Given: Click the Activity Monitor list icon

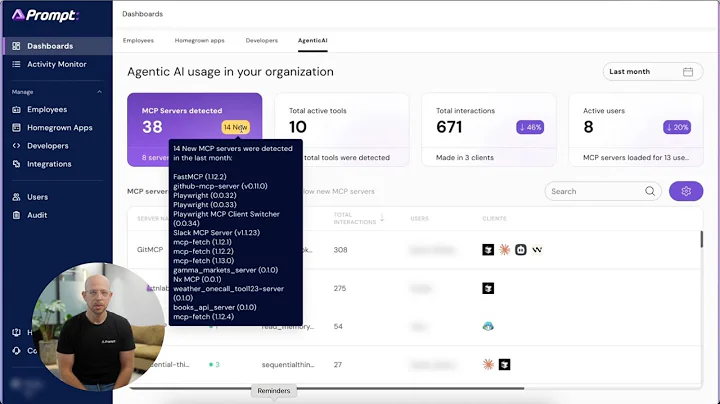Looking at the screenshot, I should click(x=16, y=64).
